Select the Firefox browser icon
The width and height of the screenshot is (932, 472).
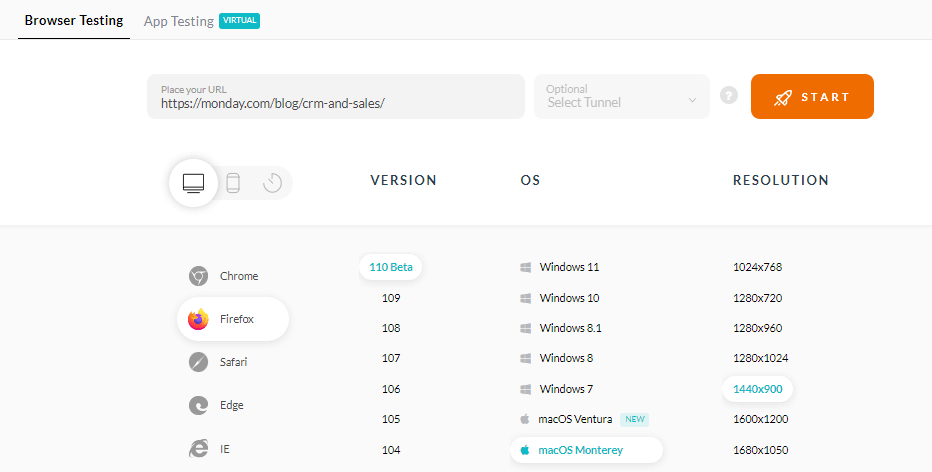click(198, 320)
